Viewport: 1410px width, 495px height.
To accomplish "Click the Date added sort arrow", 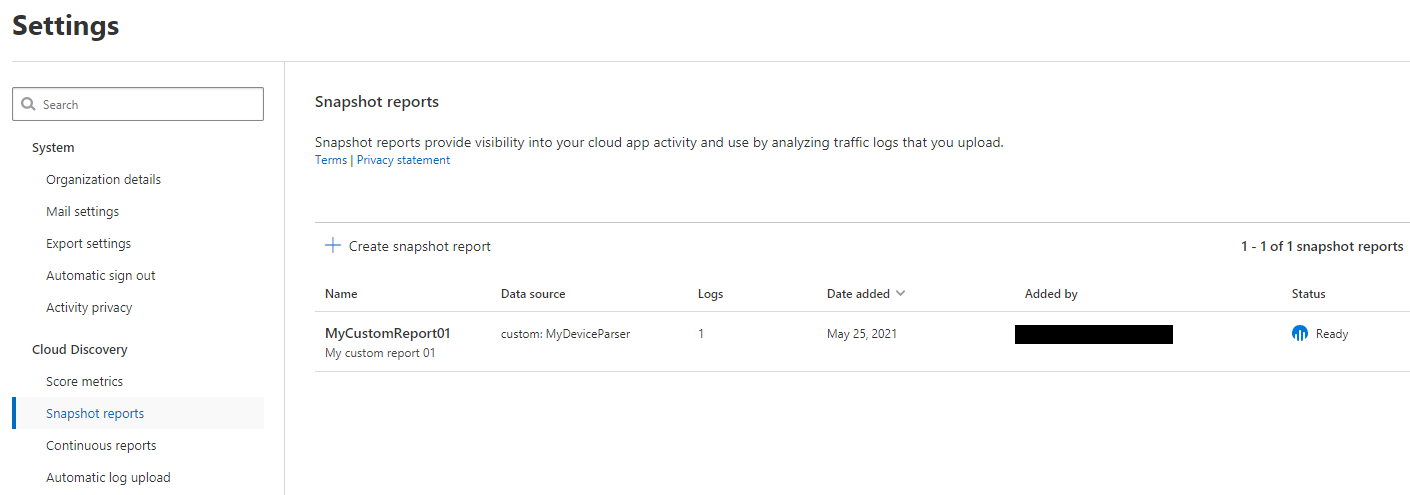I will click(x=900, y=294).
